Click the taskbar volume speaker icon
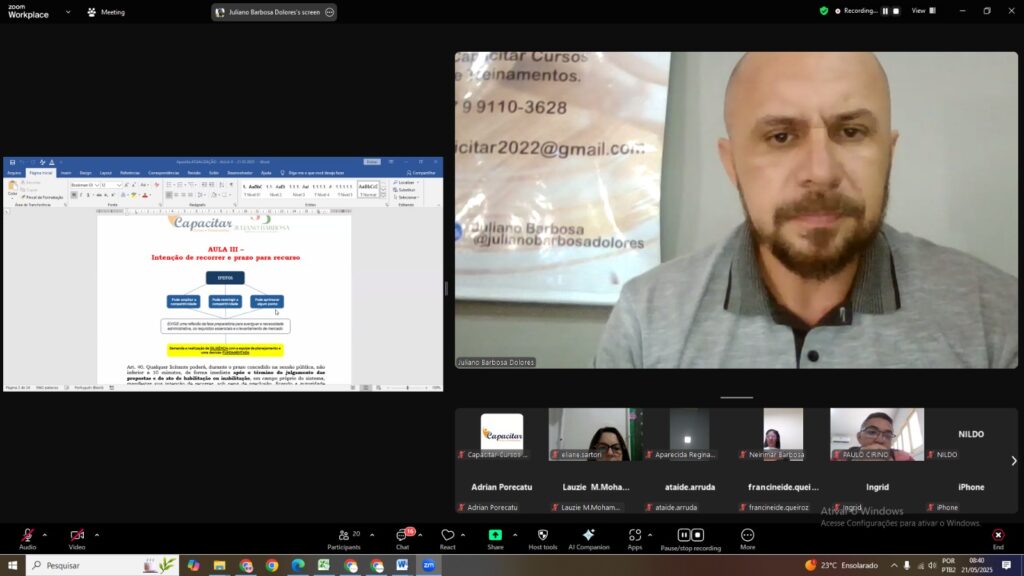Viewport: 1024px width, 576px height. click(932, 566)
